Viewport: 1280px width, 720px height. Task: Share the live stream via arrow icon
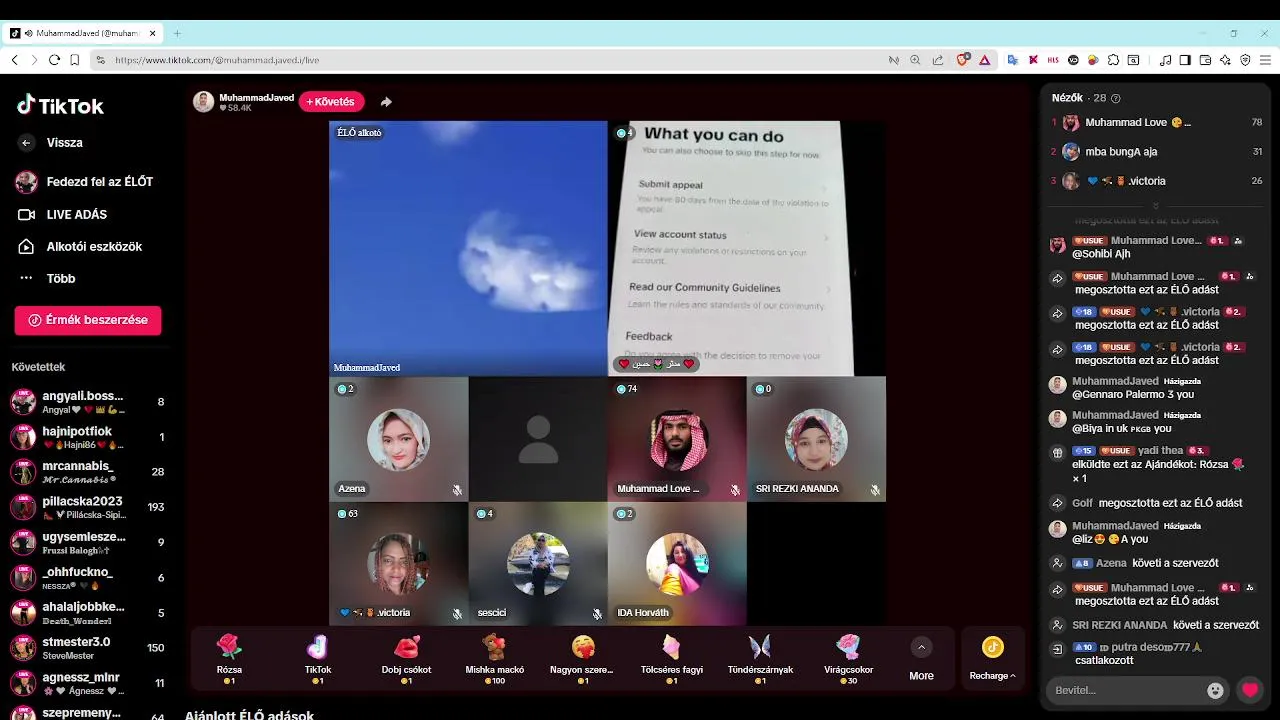(x=386, y=102)
